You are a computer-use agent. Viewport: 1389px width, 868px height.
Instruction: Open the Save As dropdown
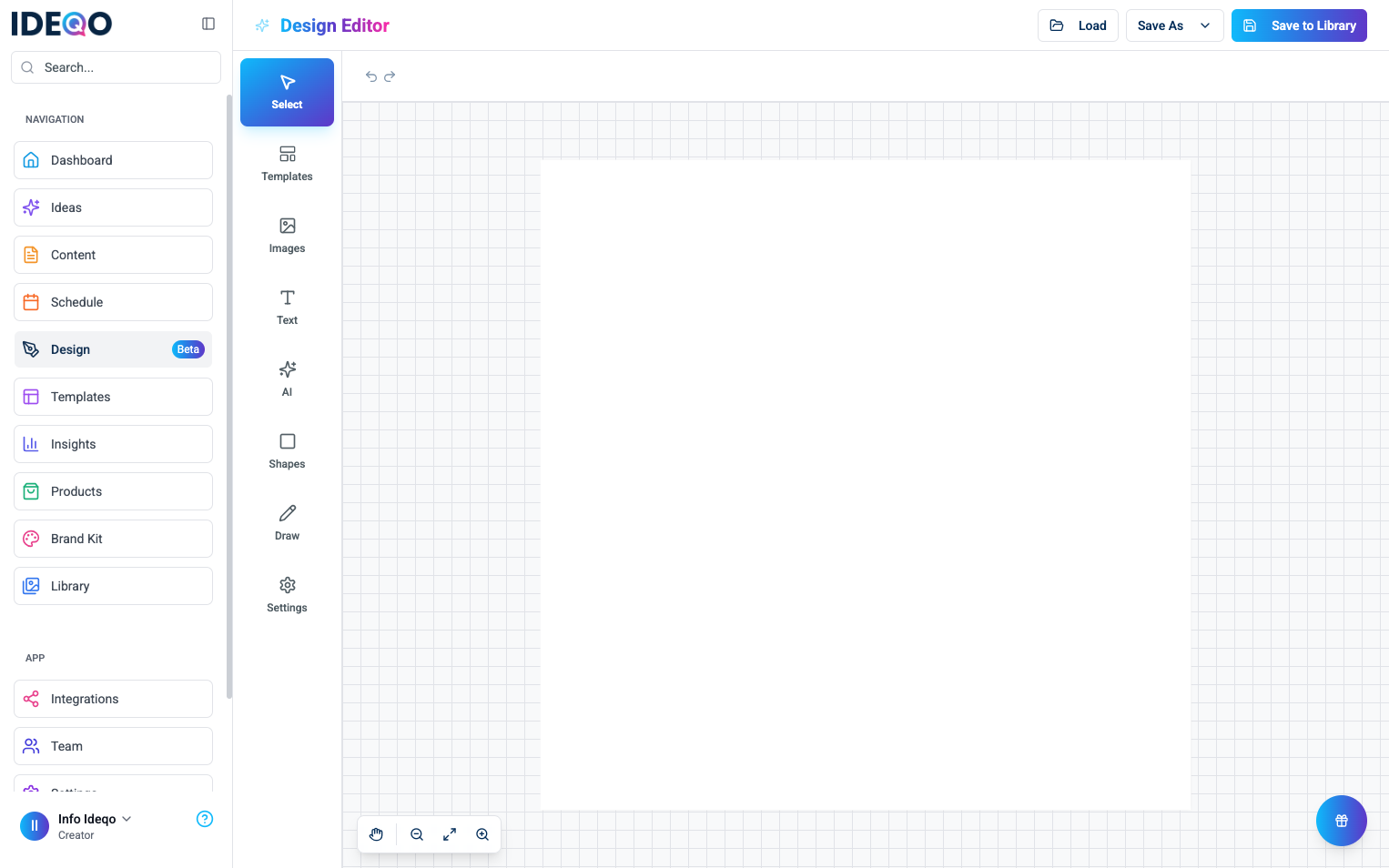tap(1174, 25)
